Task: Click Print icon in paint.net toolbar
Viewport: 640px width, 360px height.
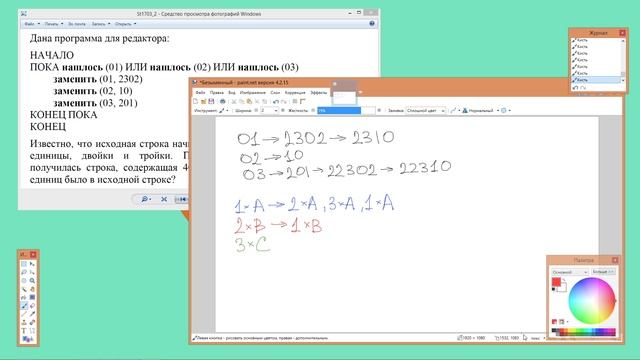Action: coord(222,101)
